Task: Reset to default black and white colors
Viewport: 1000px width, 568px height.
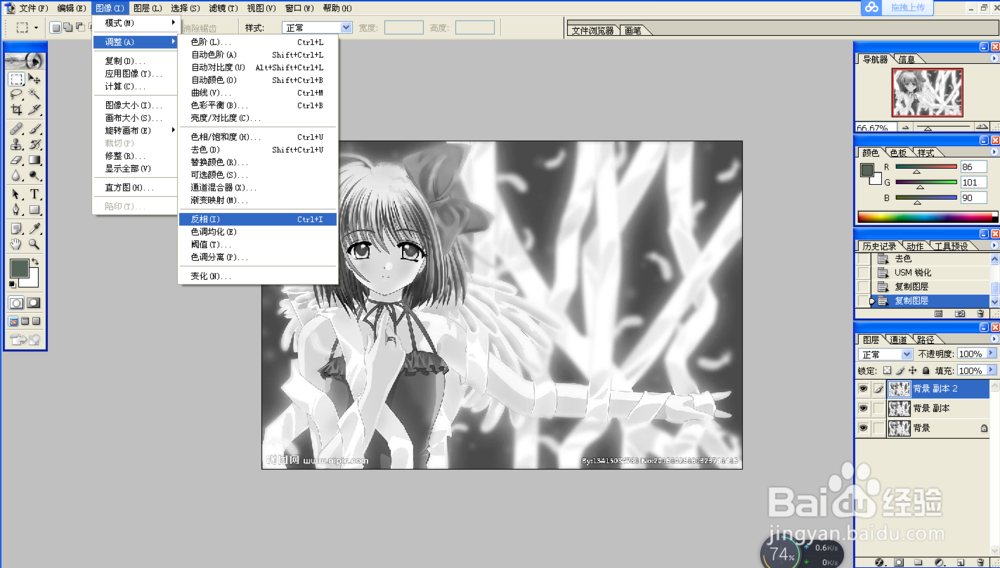Action: 13,284
